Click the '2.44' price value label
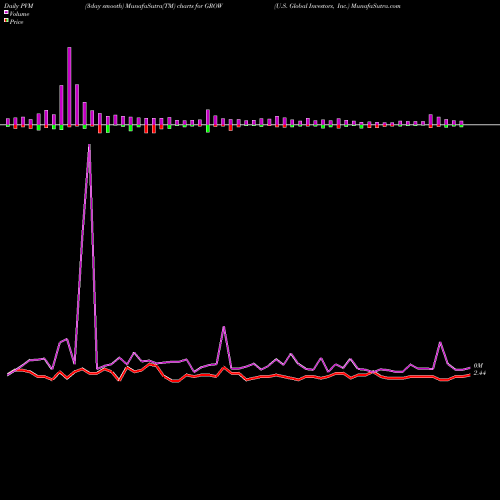 tap(479, 373)
